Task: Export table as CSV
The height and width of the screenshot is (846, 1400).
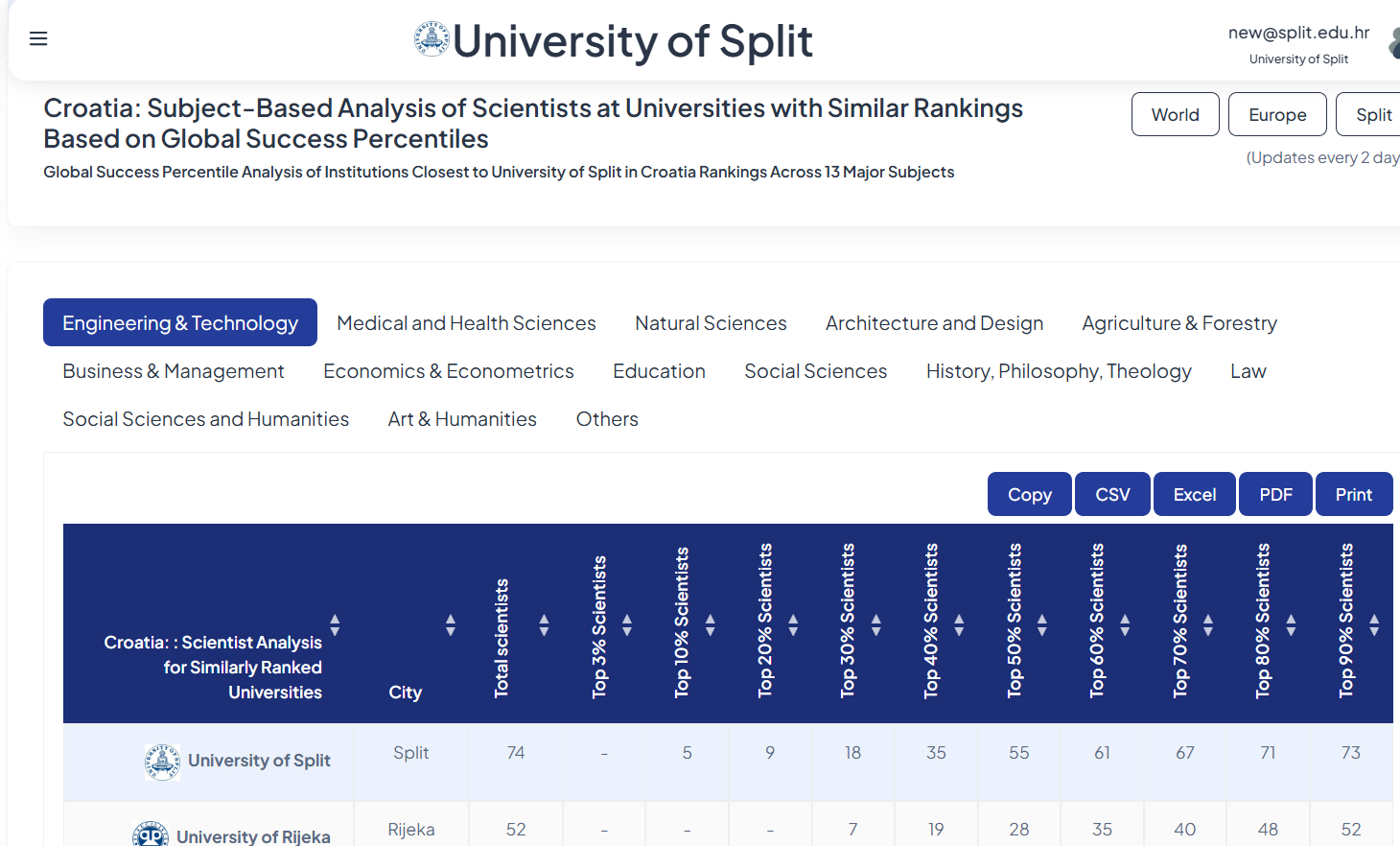Action: pyautogui.click(x=1112, y=494)
